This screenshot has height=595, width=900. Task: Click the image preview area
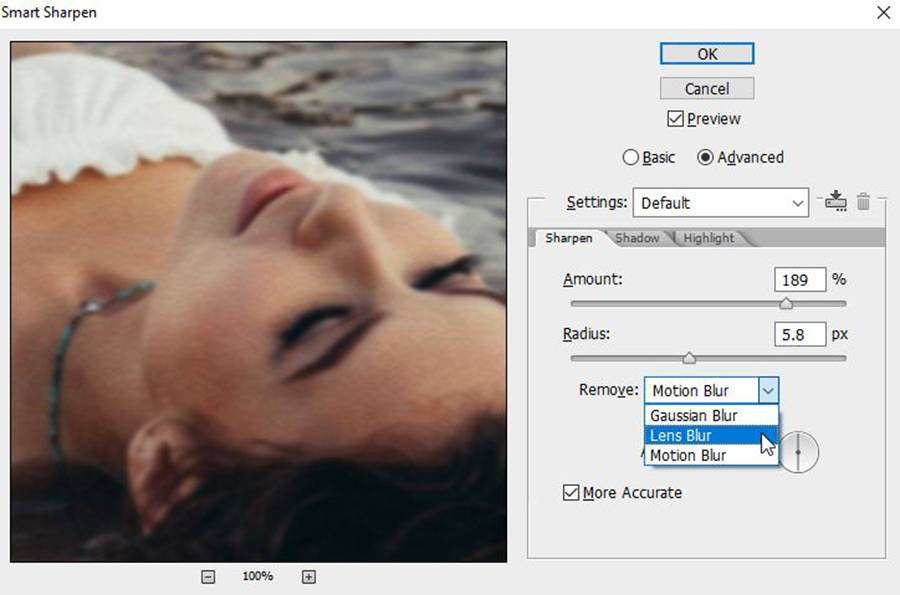258,301
